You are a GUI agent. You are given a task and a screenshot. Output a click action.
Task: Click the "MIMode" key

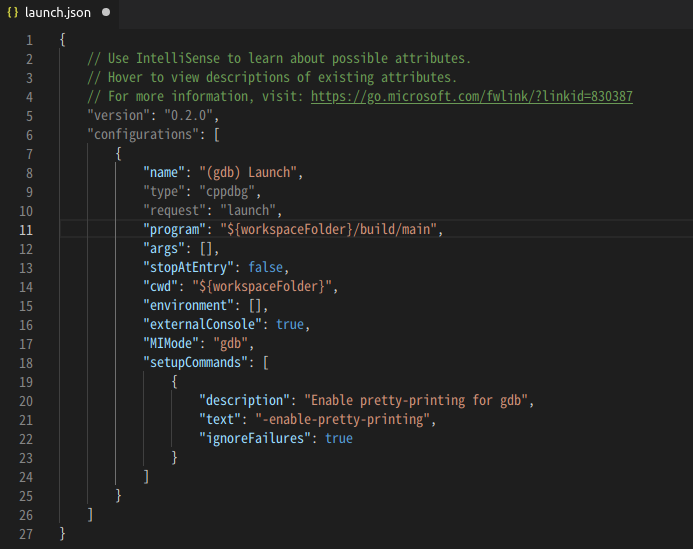pyautogui.click(x=171, y=343)
